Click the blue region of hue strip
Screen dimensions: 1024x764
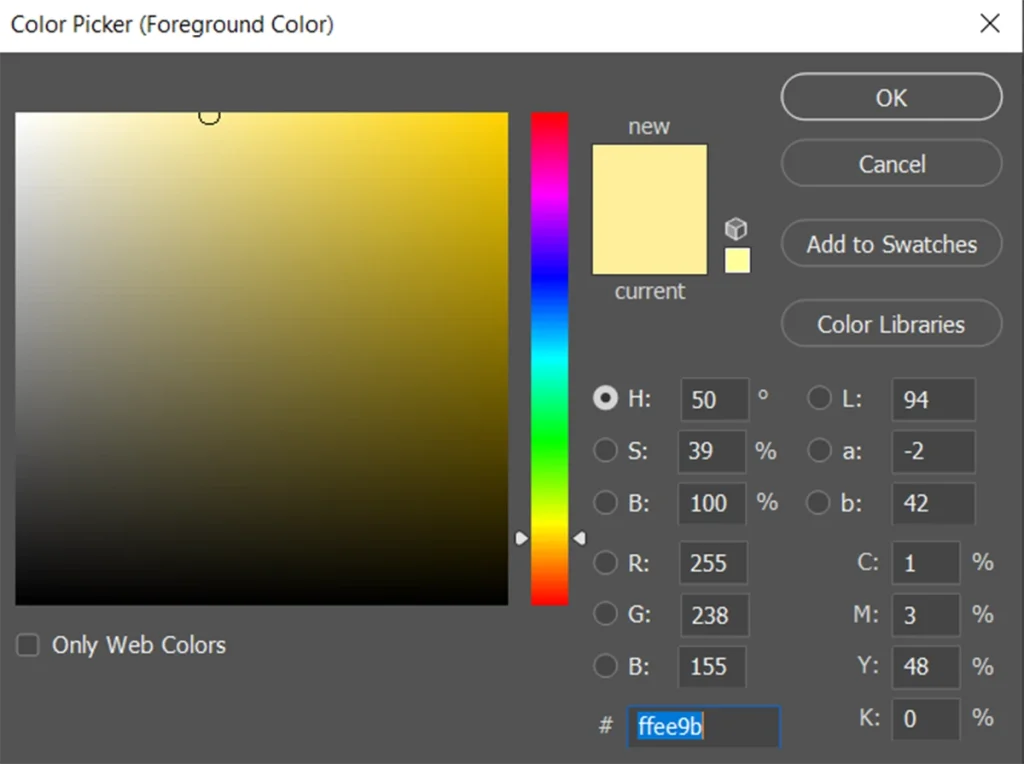tap(549, 290)
